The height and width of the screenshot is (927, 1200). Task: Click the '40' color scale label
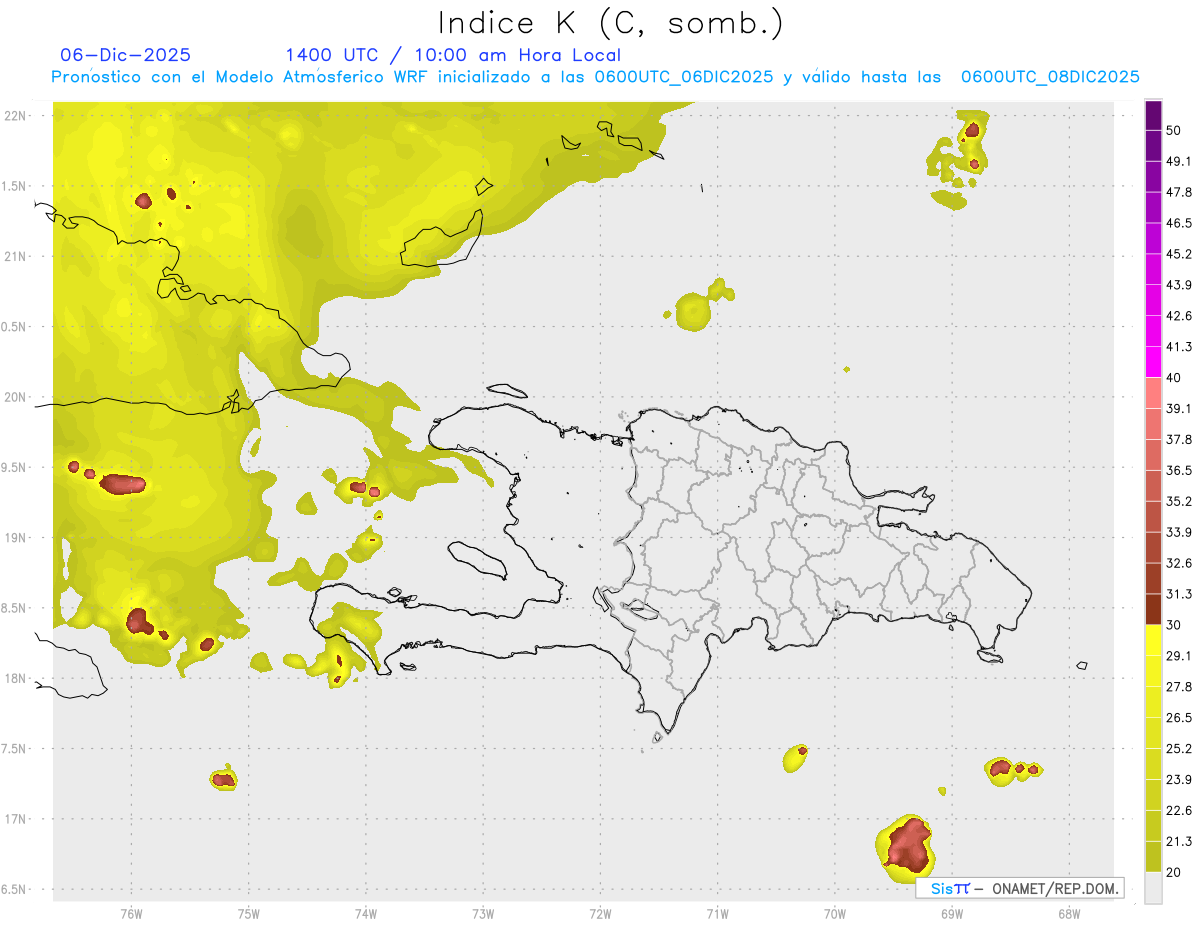coord(1173,378)
